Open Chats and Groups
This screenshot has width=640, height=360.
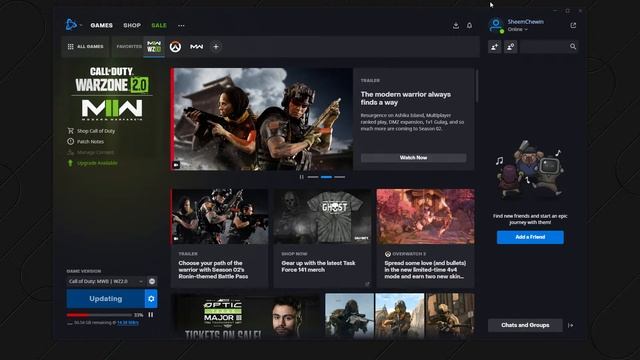click(525, 325)
